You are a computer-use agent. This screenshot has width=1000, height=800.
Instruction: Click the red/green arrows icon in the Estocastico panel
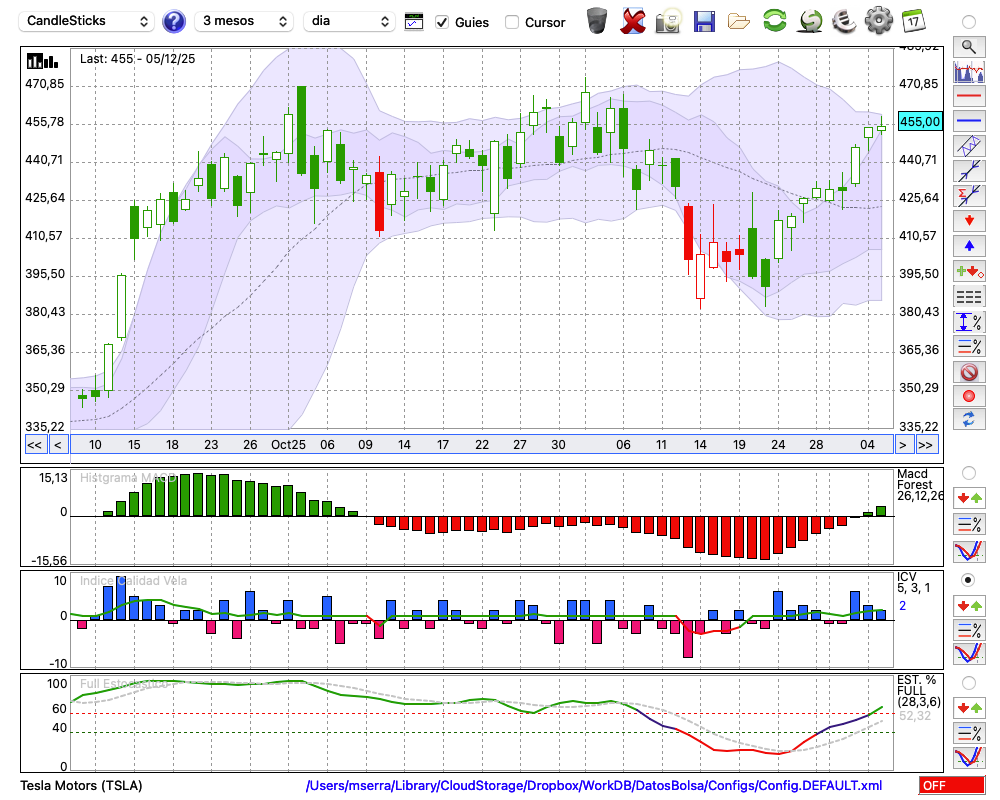click(x=969, y=708)
